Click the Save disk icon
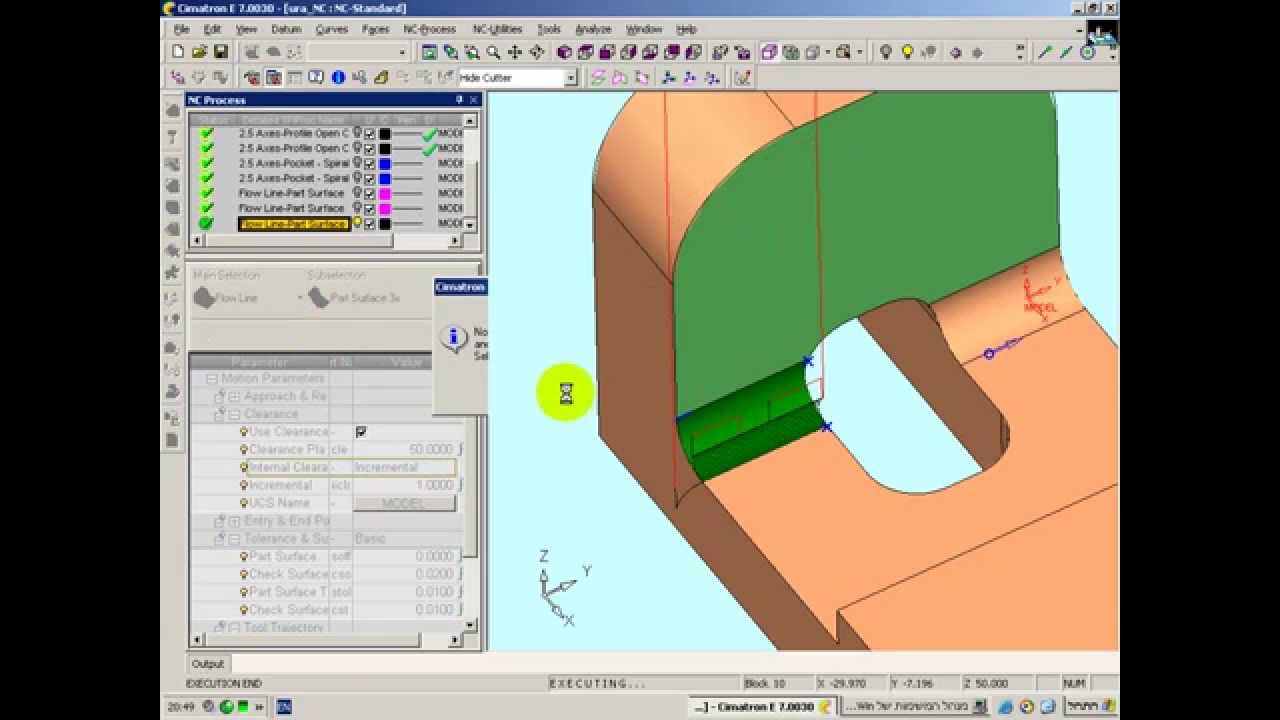 click(220, 52)
